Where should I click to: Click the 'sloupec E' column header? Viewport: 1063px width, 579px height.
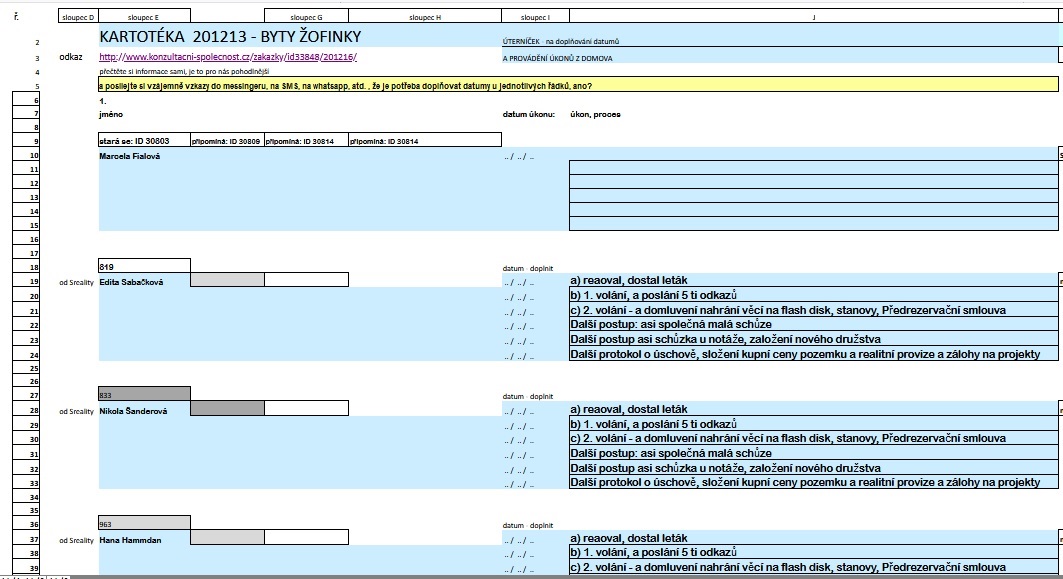click(x=144, y=17)
